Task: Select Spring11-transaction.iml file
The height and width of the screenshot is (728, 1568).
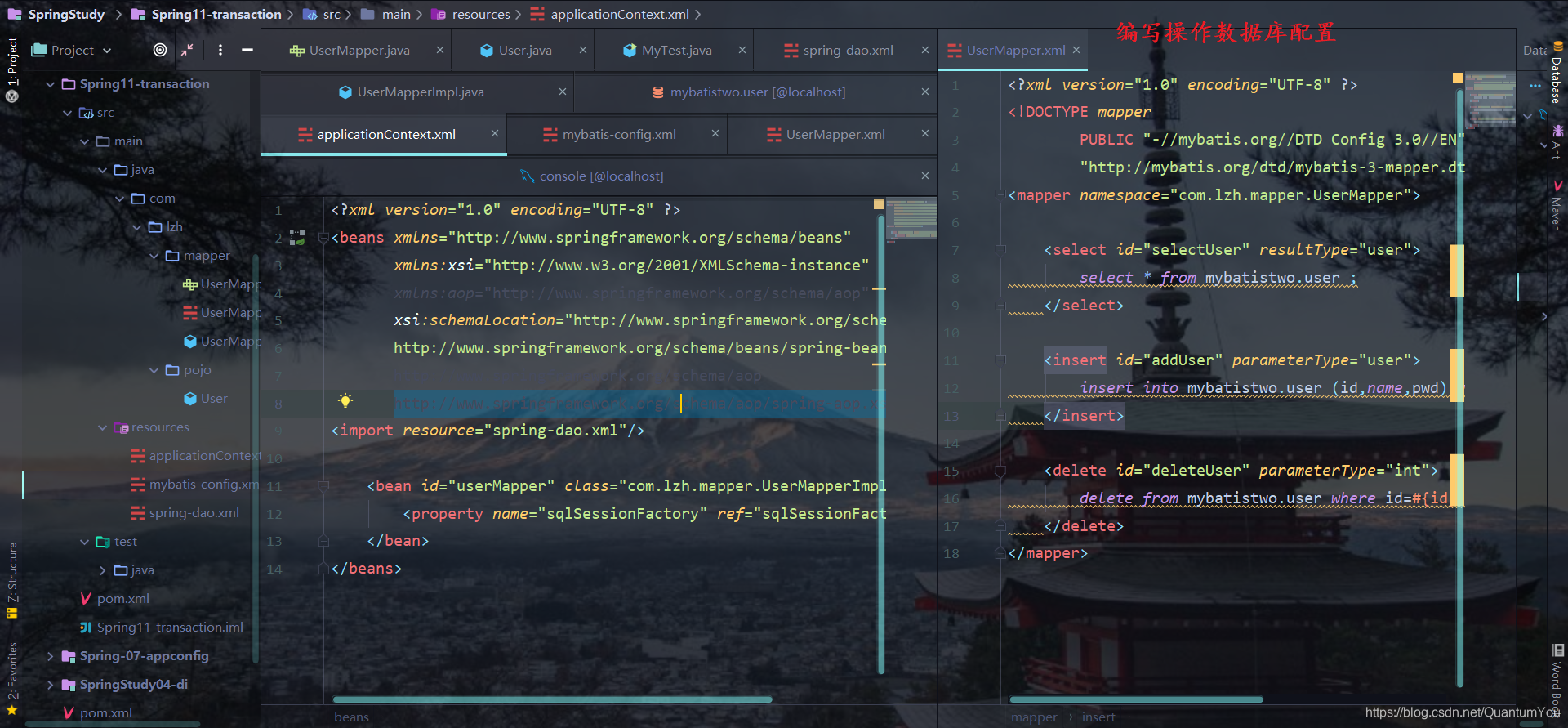Action: pyautogui.click(x=162, y=628)
